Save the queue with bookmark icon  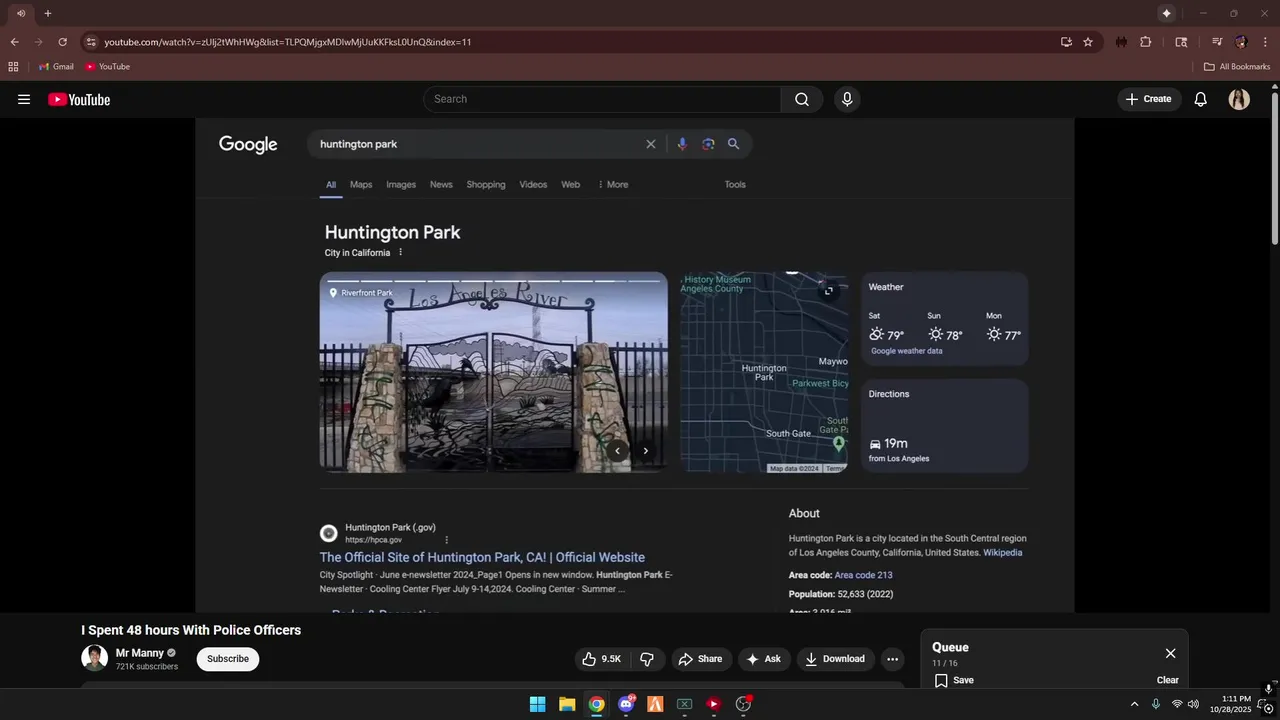(954, 680)
